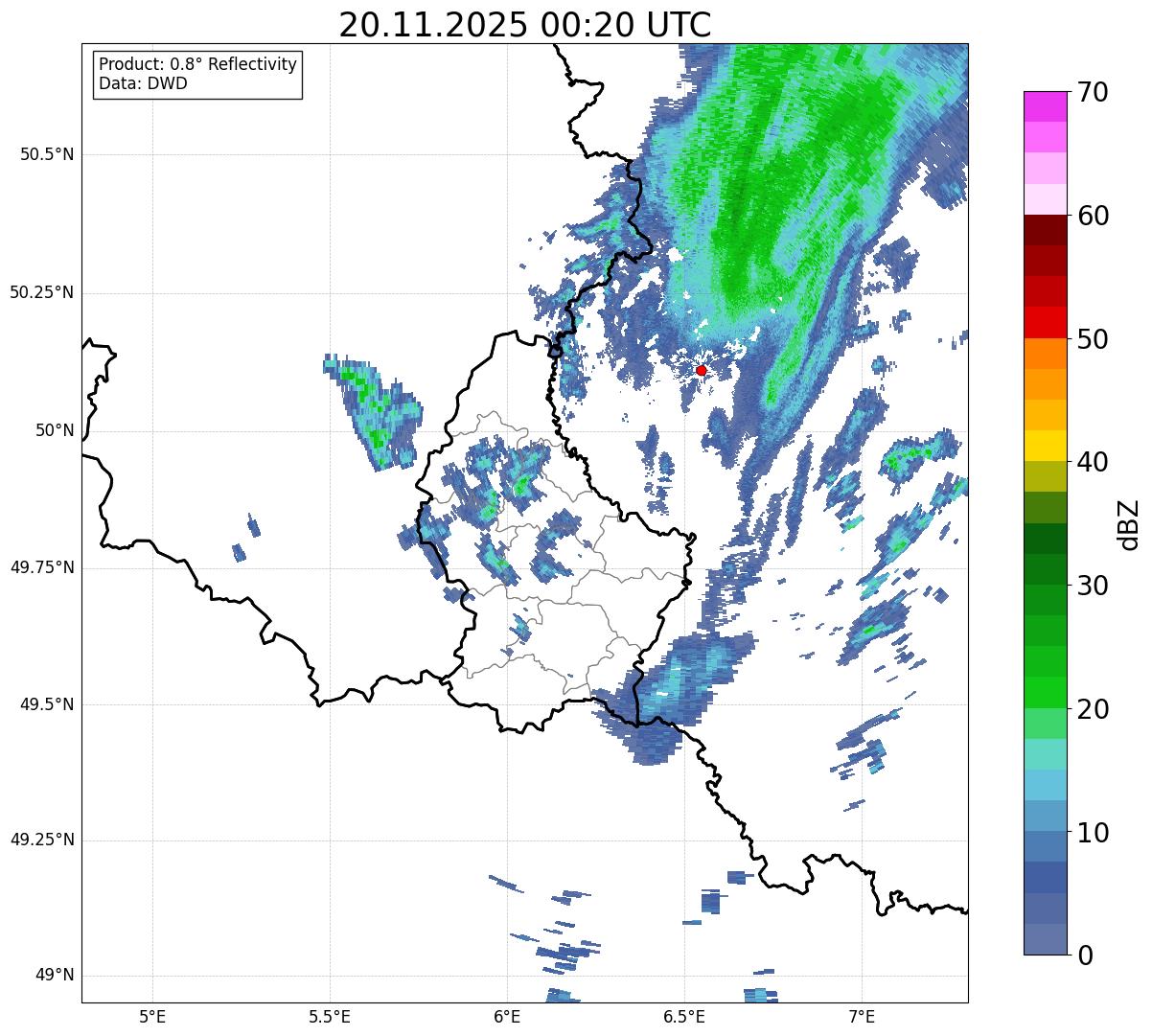Click the 6°E longitude label

pos(507,1016)
